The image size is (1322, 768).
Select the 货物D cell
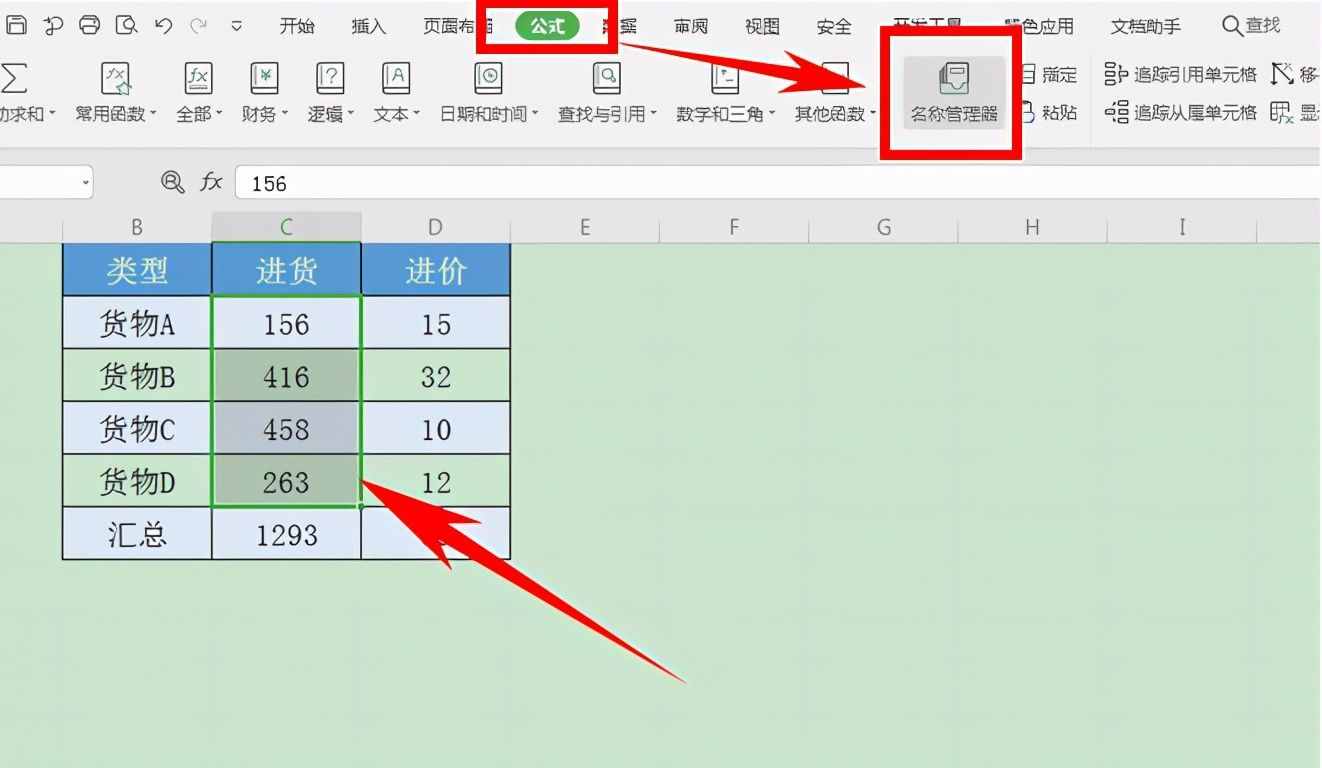coord(137,482)
